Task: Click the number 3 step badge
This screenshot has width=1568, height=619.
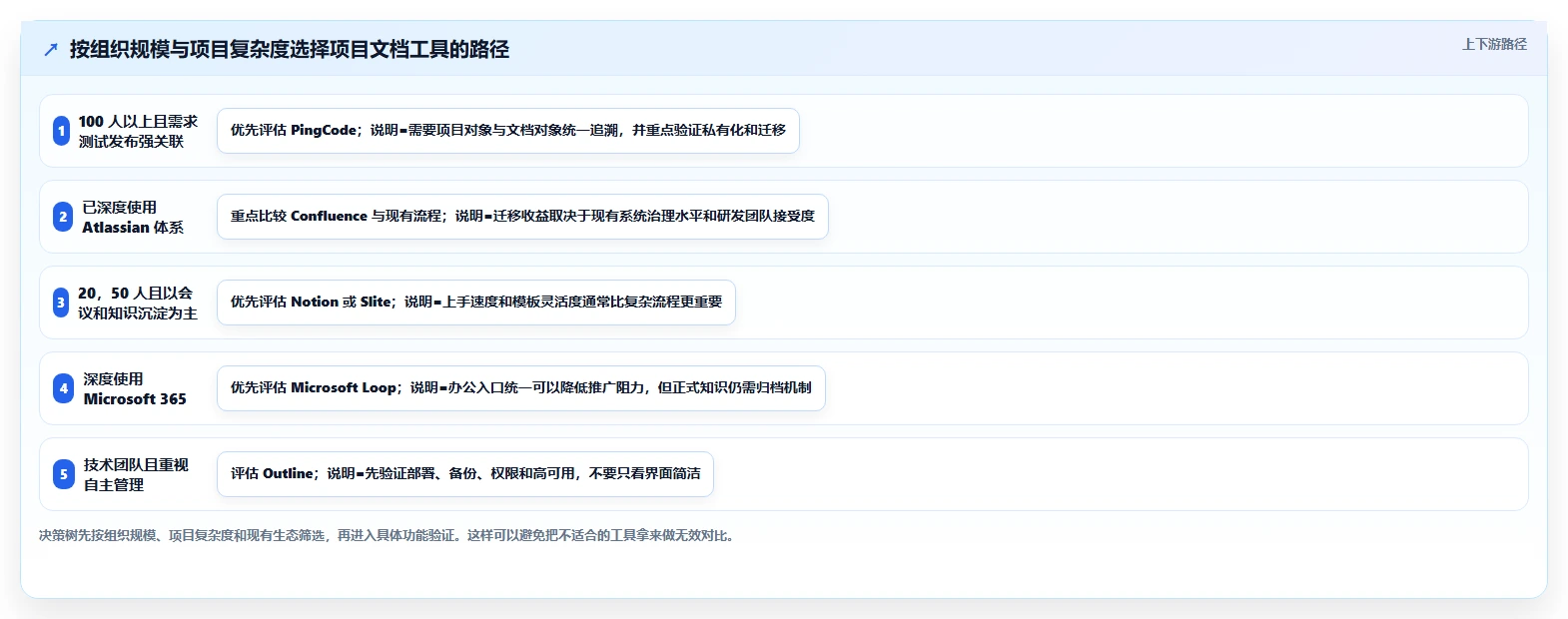Action: click(x=61, y=303)
